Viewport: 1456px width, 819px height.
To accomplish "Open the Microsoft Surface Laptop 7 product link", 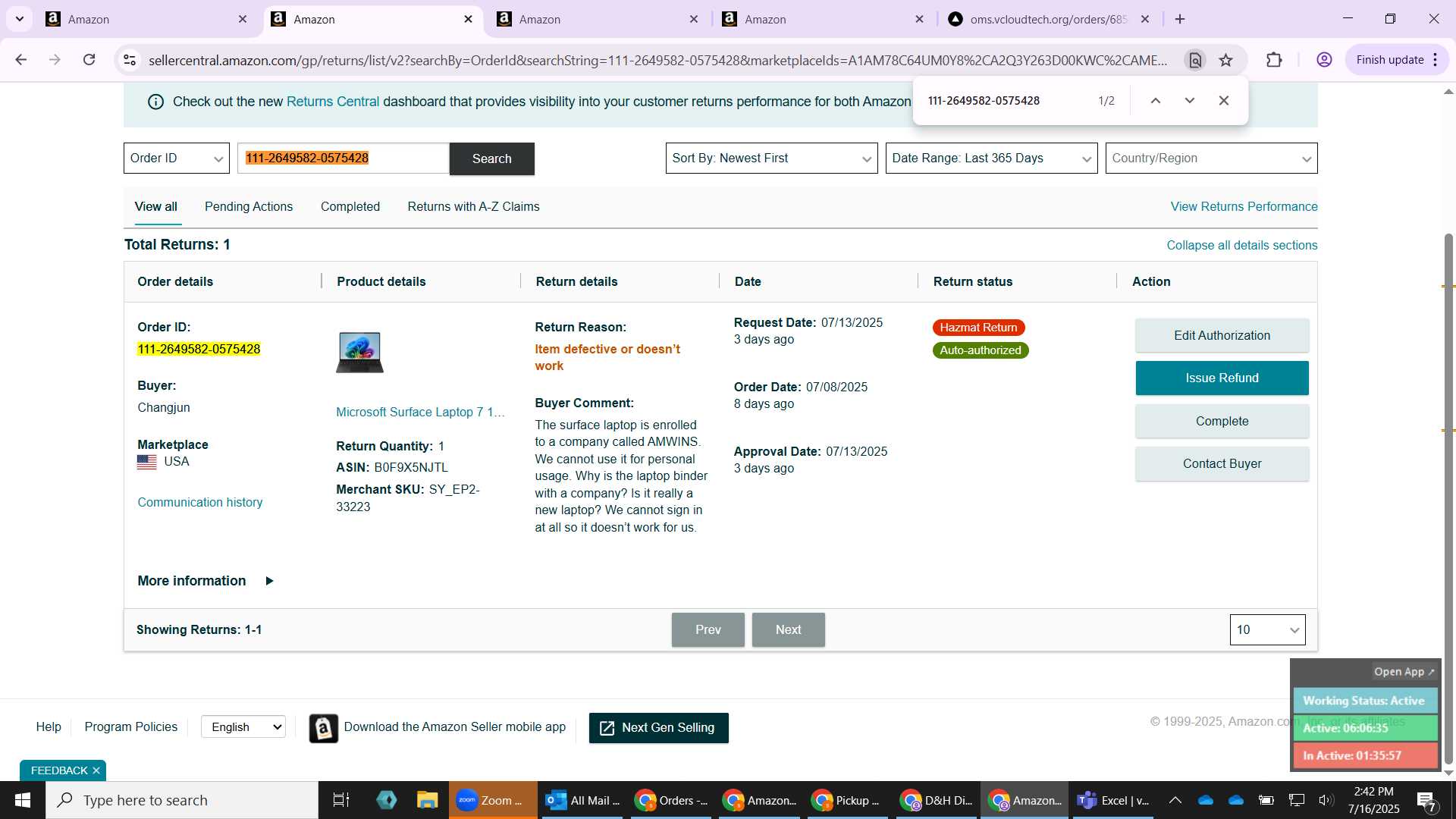I will [420, 412].
